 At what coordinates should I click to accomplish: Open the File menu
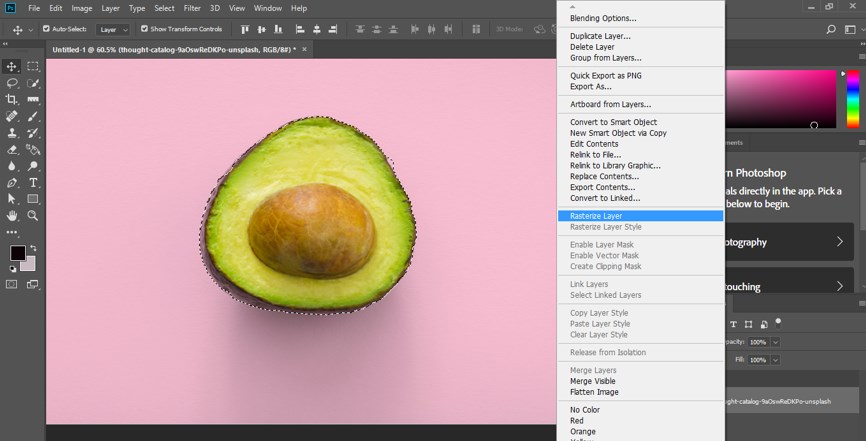34,8
